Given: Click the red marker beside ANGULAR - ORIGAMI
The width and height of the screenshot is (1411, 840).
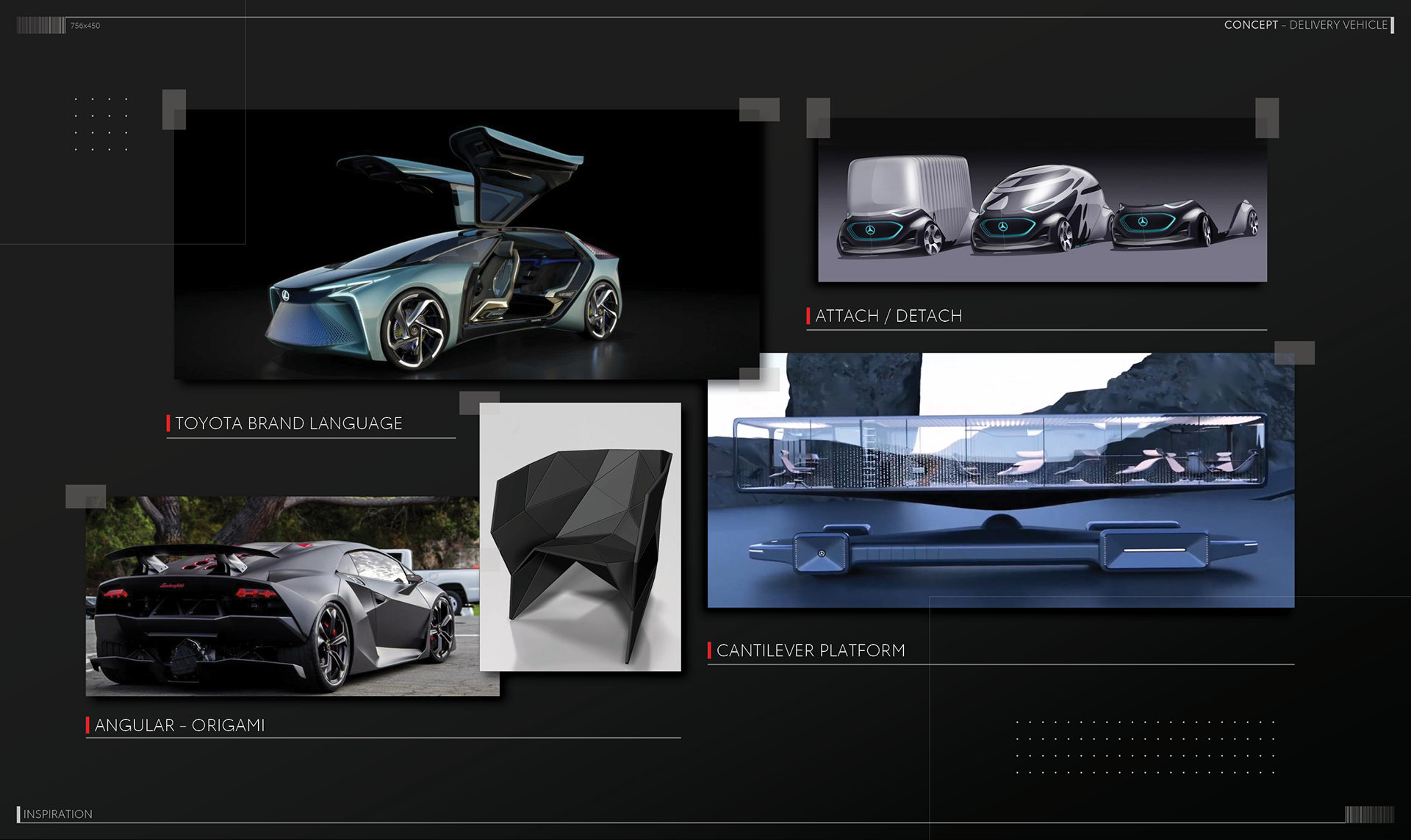Looking at the screenshot, I should (x=87, y=725).
